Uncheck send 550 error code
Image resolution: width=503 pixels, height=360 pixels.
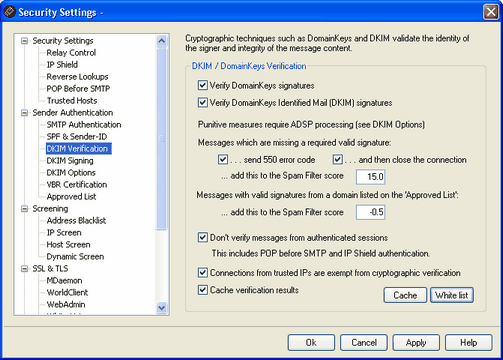pyautogui.click(x=223, y=159)
